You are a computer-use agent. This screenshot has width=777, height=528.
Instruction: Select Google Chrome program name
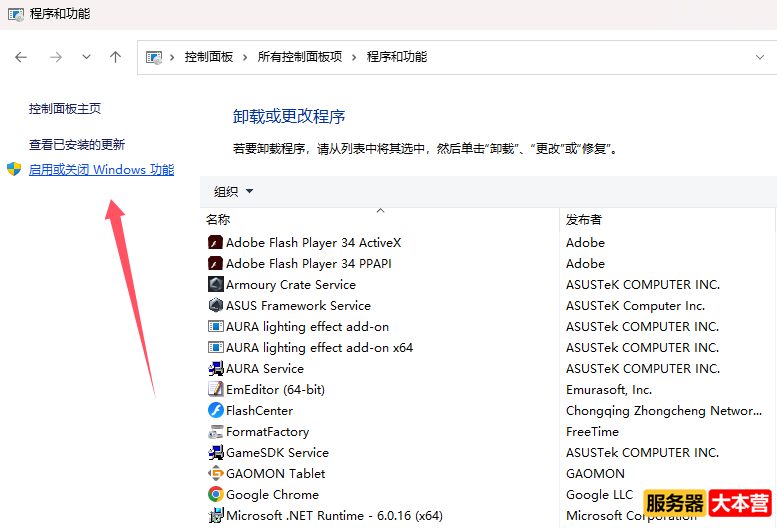pos(273,495)
